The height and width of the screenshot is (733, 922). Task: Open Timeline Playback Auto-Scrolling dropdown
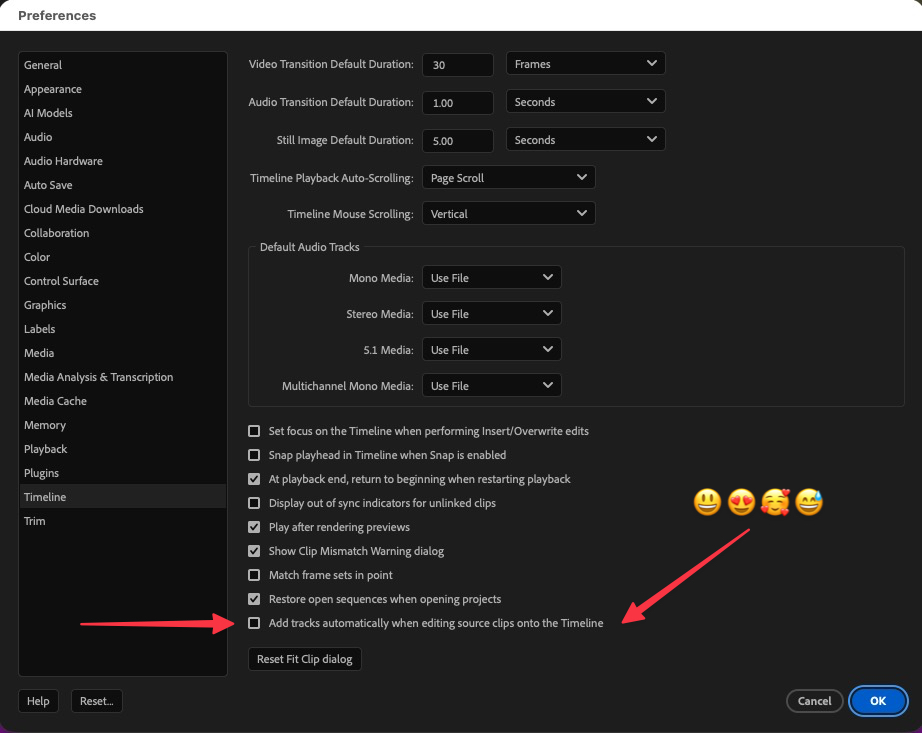tap(509, 178)
